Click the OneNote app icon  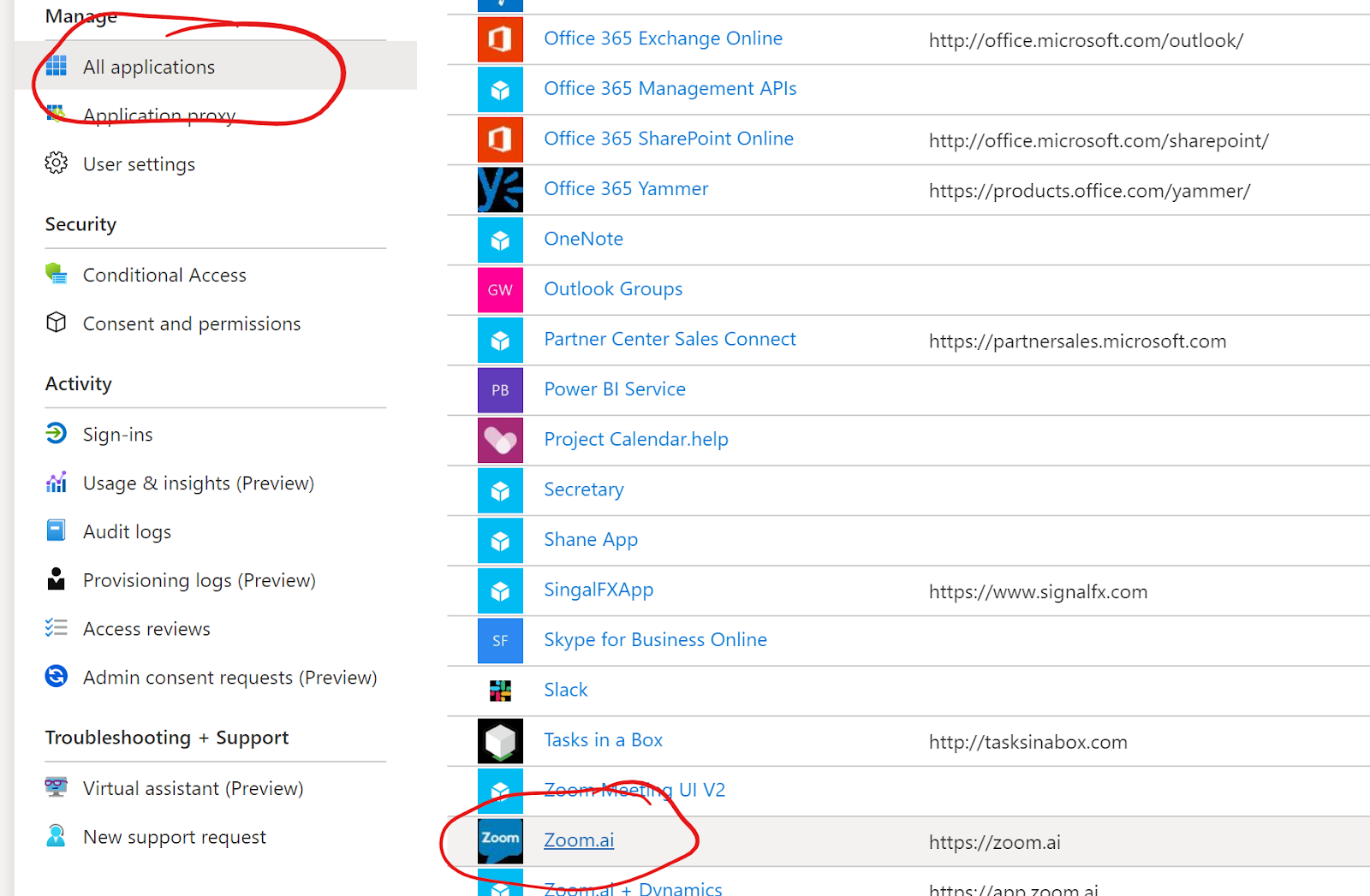(500, 240)
